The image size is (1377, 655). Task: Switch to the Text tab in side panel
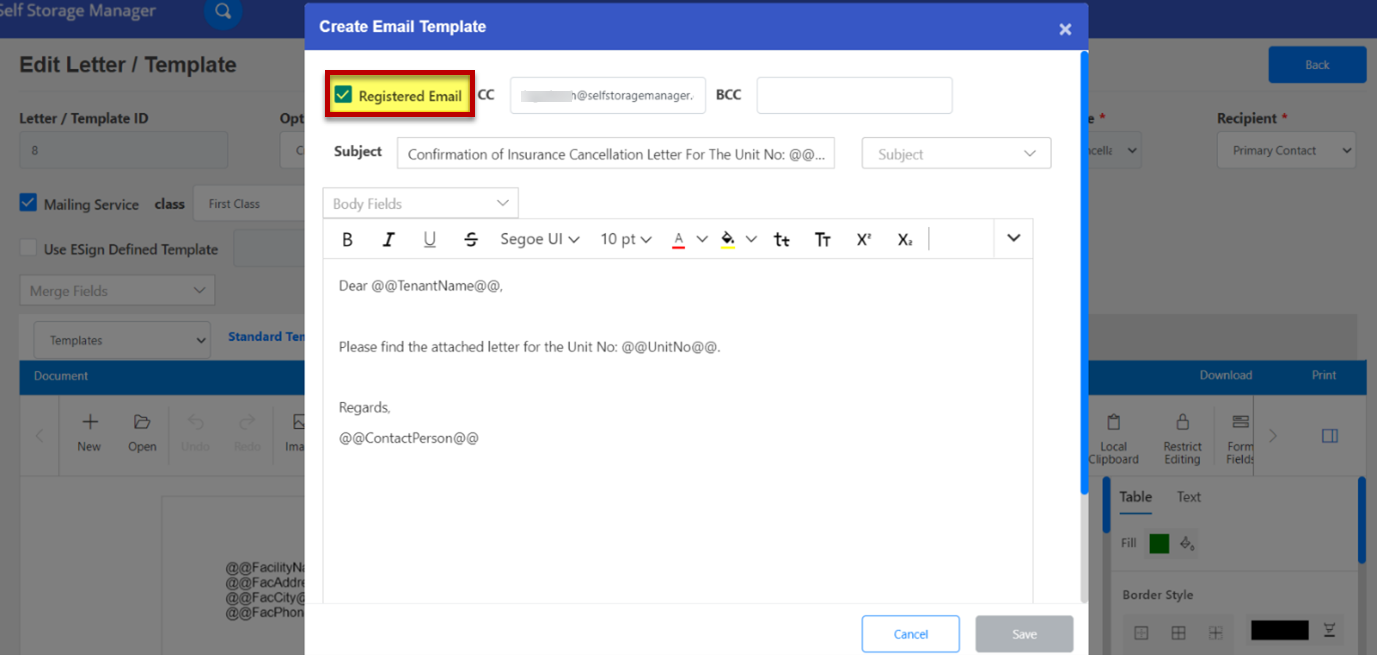(x=1188, y=497)
